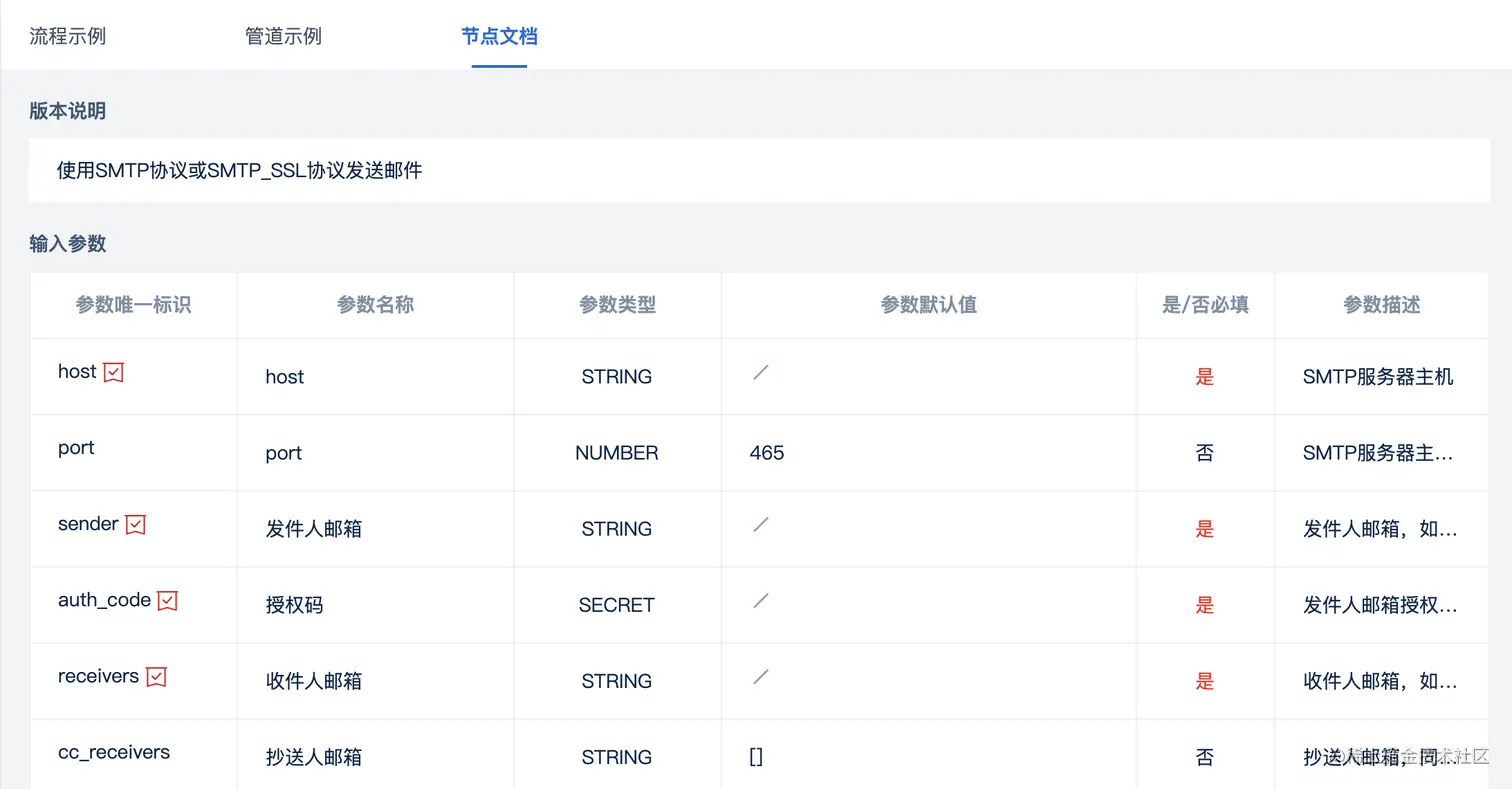1512x789 pixels.
Task: Click the 发件人邮箱授权… description
Action: click(x=1380, y=605)
